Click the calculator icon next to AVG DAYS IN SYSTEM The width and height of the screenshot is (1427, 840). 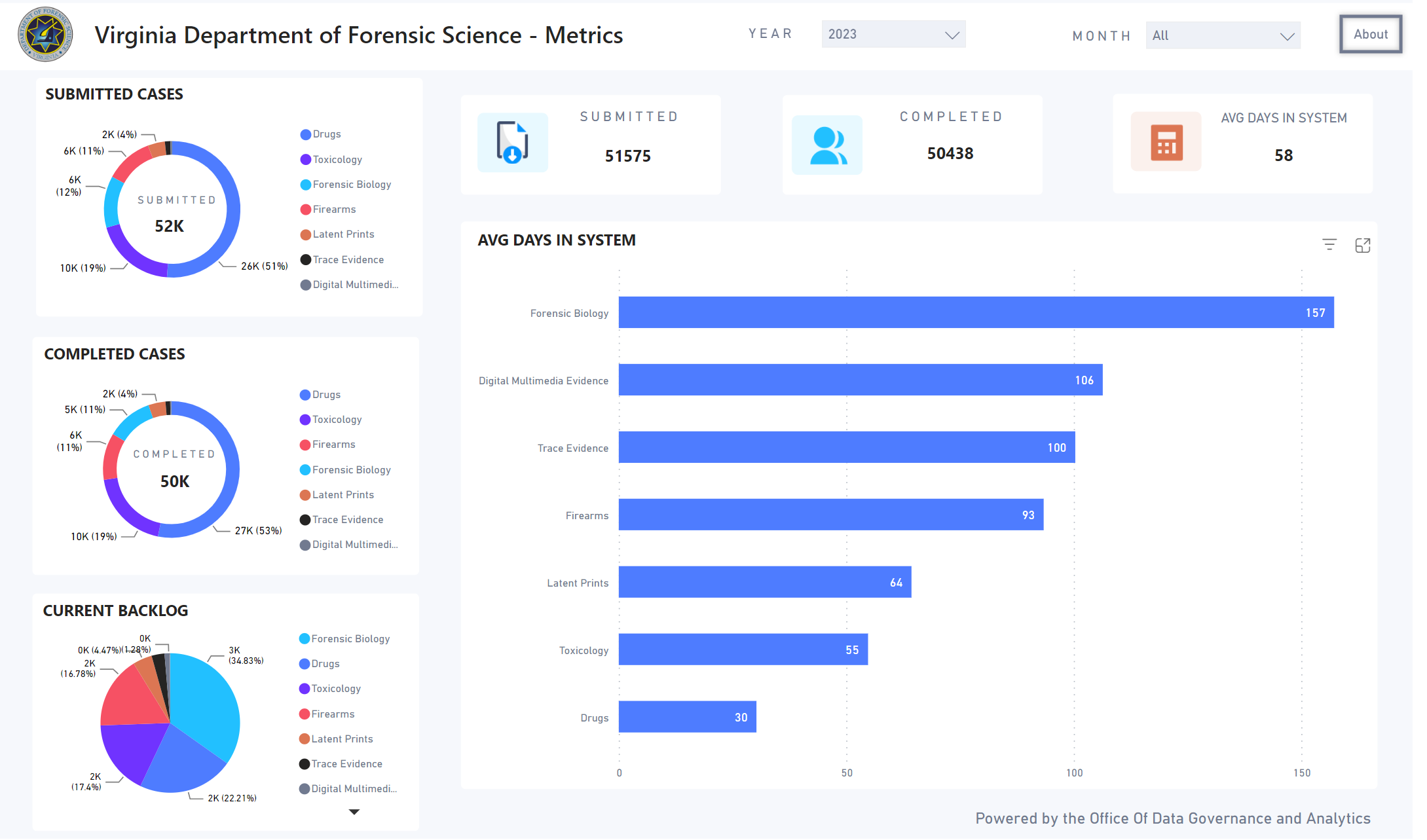pyautogui.click(x=1166, y=141)
